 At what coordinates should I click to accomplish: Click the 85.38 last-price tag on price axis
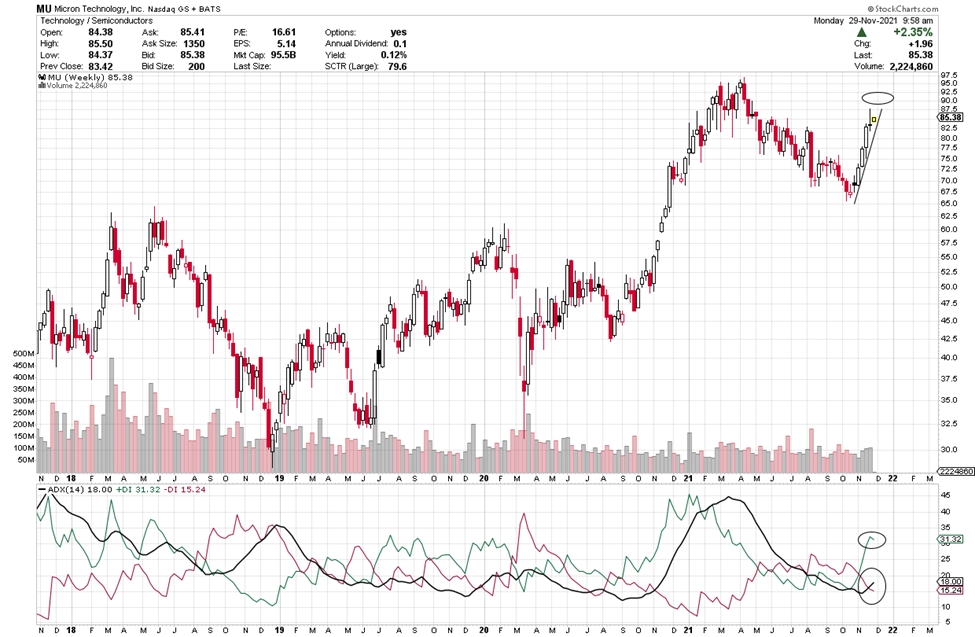(x=951, y=117)
